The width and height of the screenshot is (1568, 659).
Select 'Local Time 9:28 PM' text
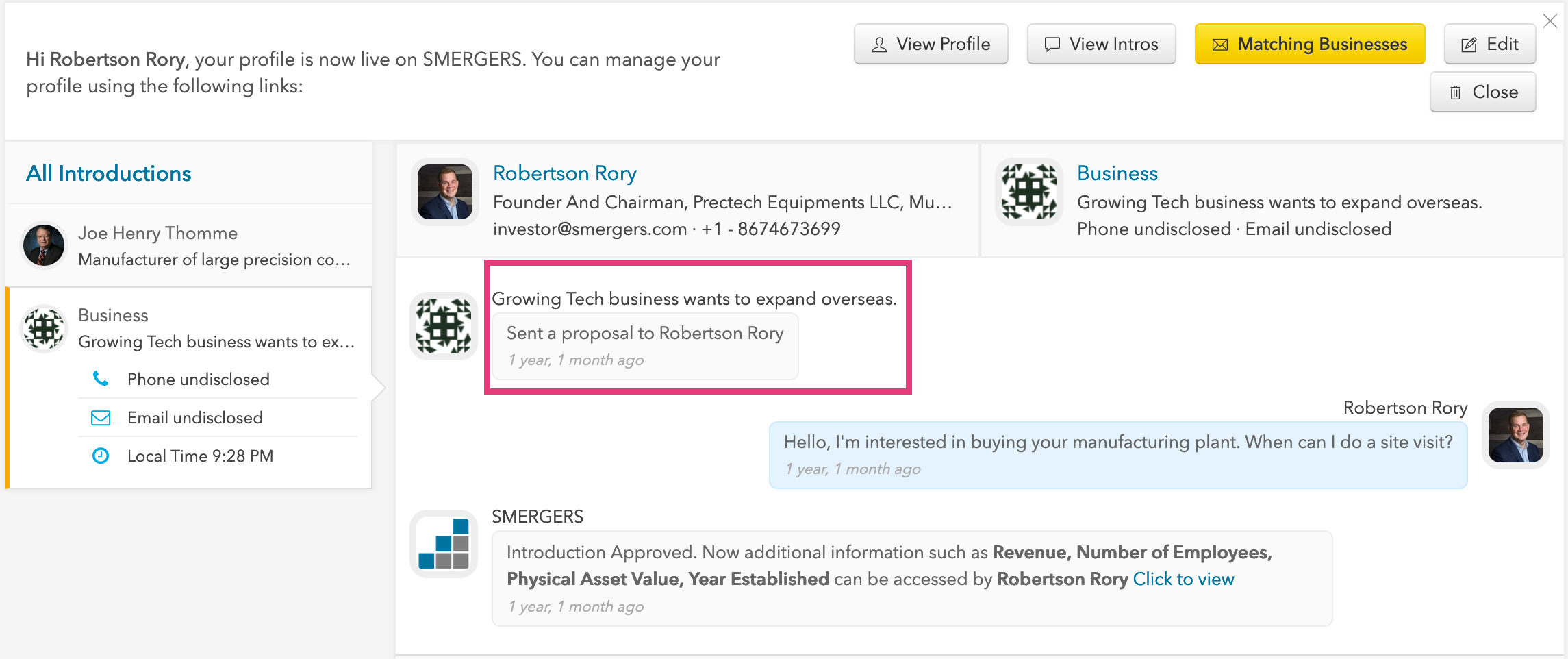[200, 456]
